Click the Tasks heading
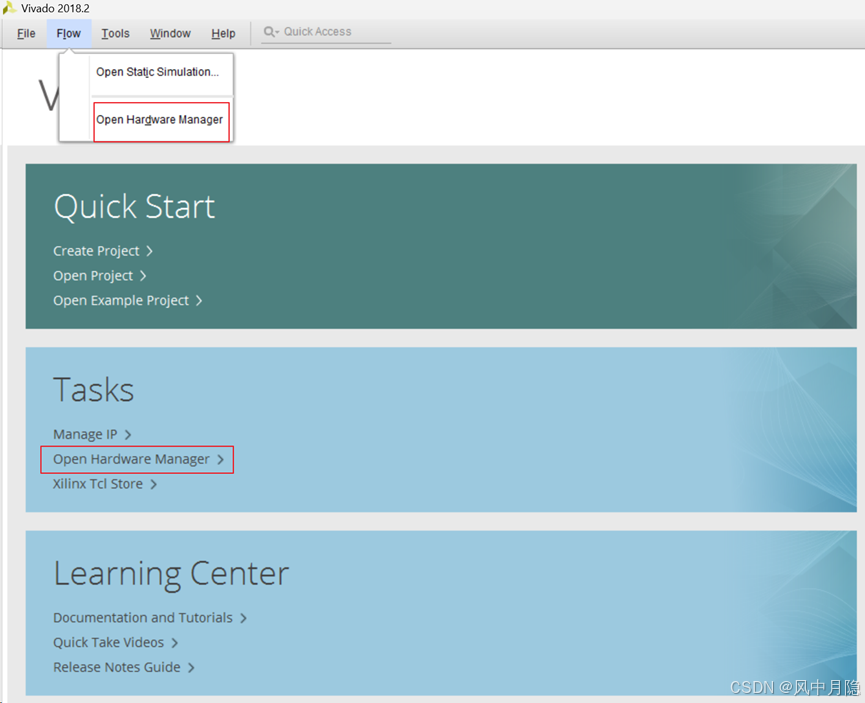 [x=94, y=390]
